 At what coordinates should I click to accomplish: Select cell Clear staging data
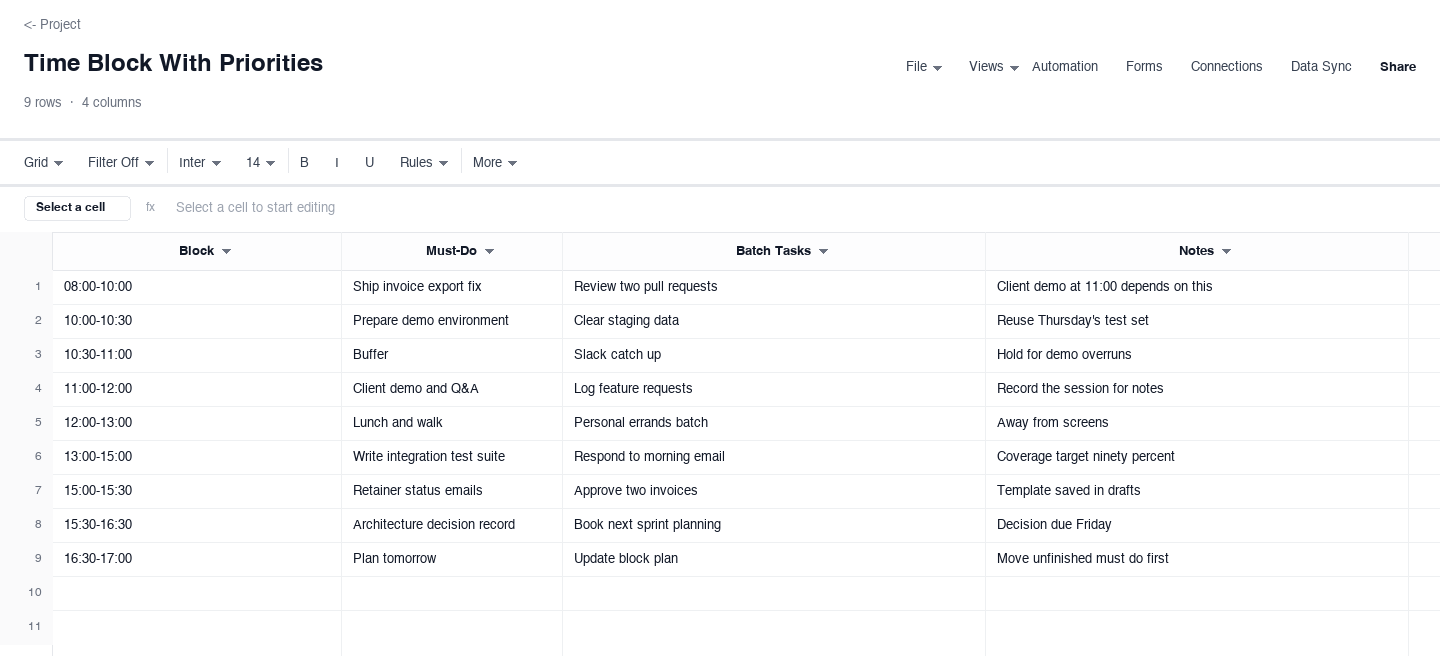click(x=774, y=321)
